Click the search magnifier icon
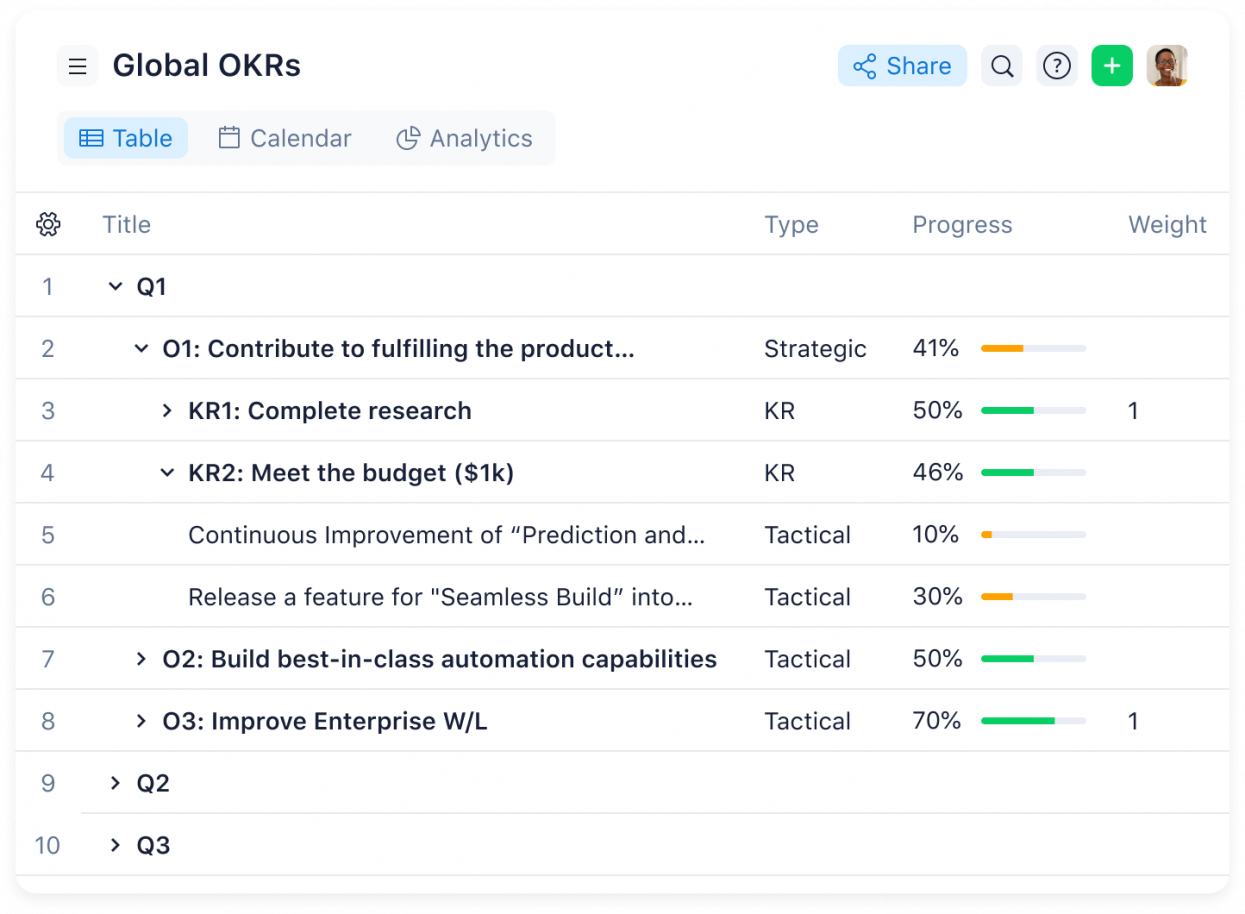Screen dimensions: 1245x914 tap(1001, 67)
